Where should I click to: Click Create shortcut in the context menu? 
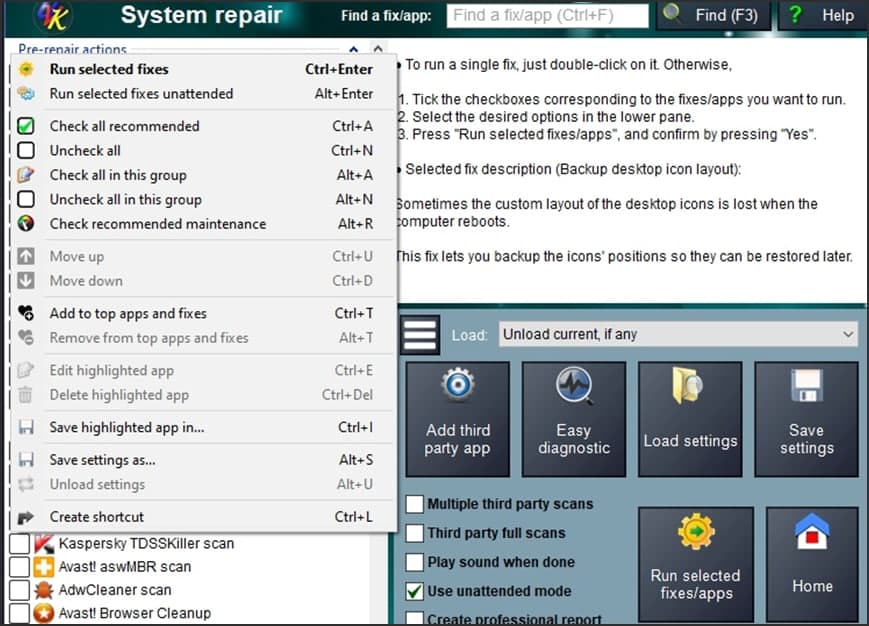tap(97, 517)
